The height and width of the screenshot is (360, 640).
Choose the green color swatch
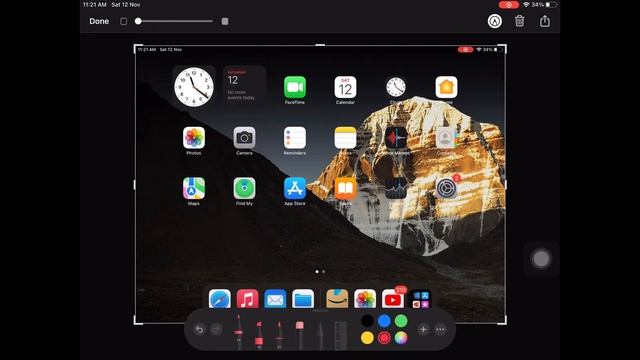401,321
